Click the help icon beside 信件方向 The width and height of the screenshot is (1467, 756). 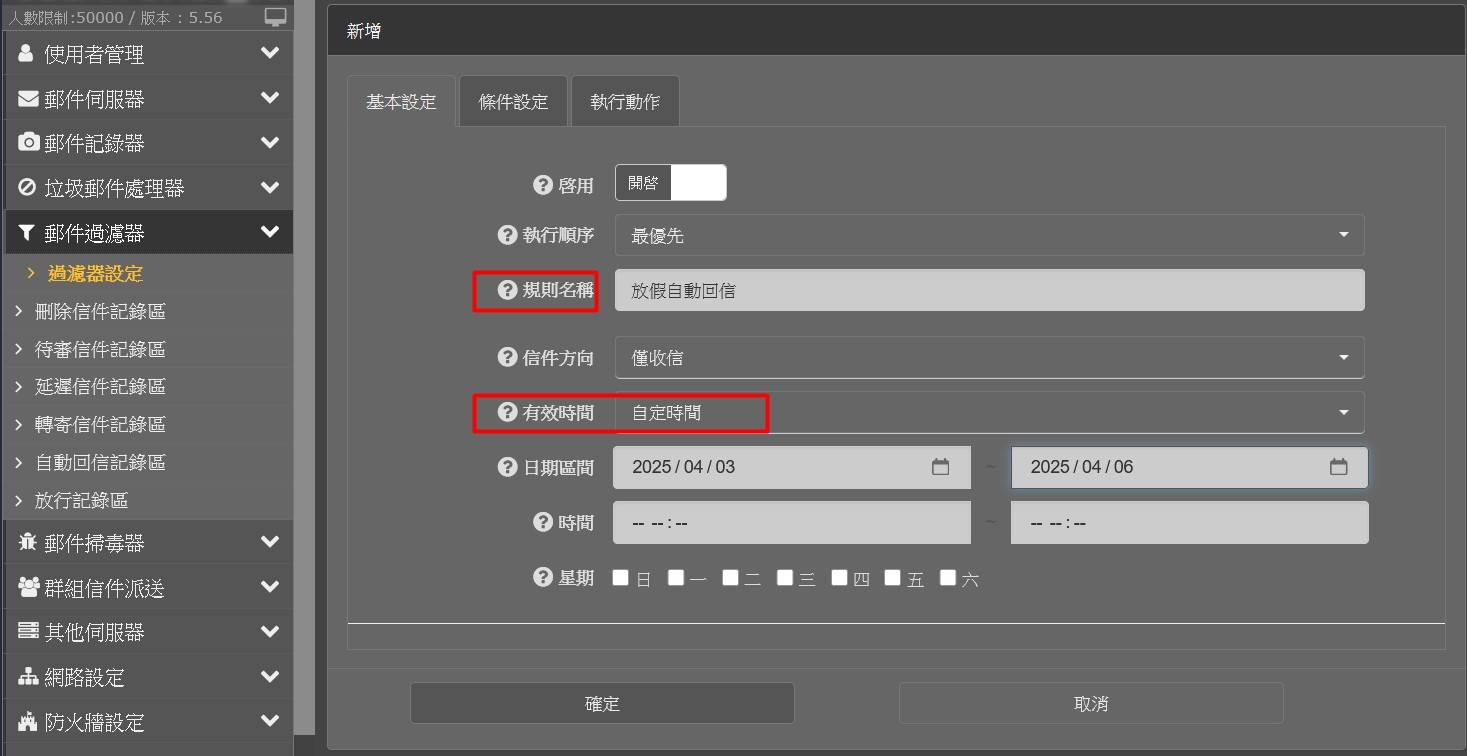point(507,357)
